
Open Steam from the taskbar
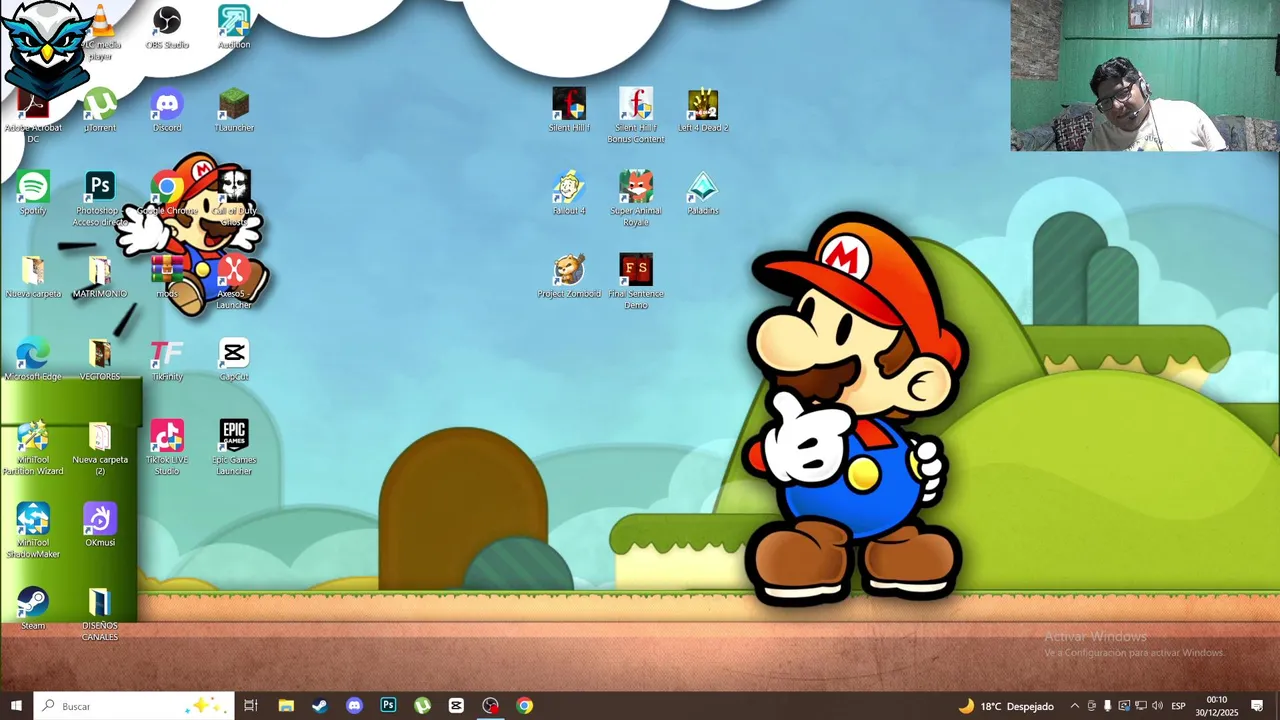320,706
